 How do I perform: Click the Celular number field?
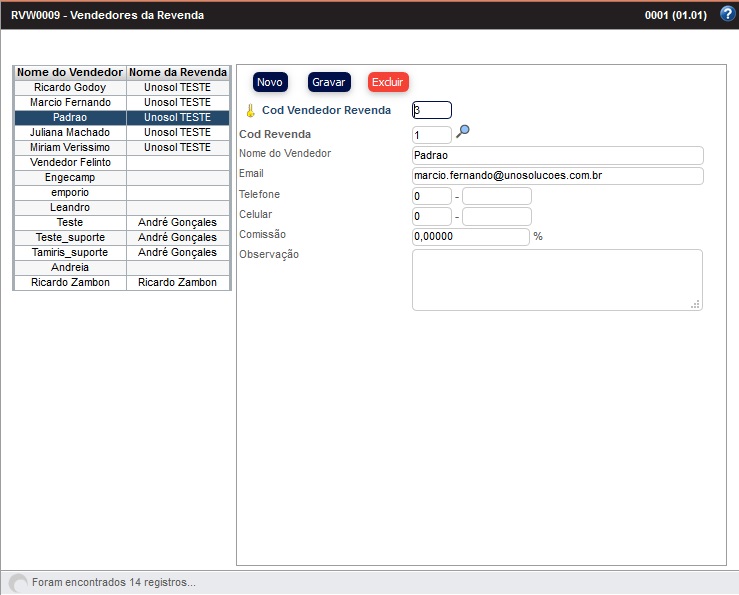pyautogui.click(x=496, y=216)
